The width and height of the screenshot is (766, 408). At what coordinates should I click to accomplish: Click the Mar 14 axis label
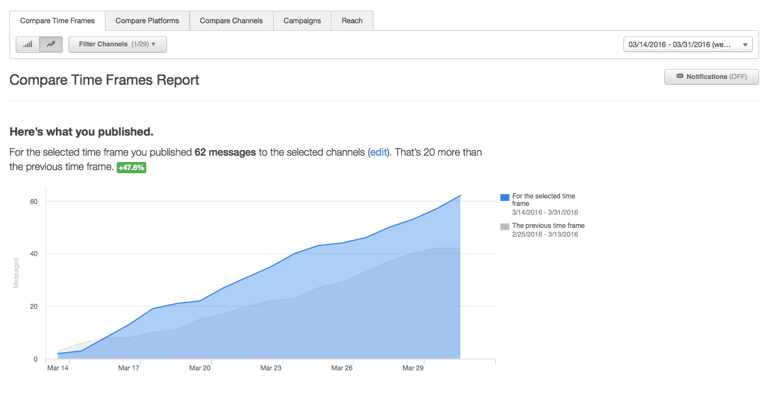58,368
